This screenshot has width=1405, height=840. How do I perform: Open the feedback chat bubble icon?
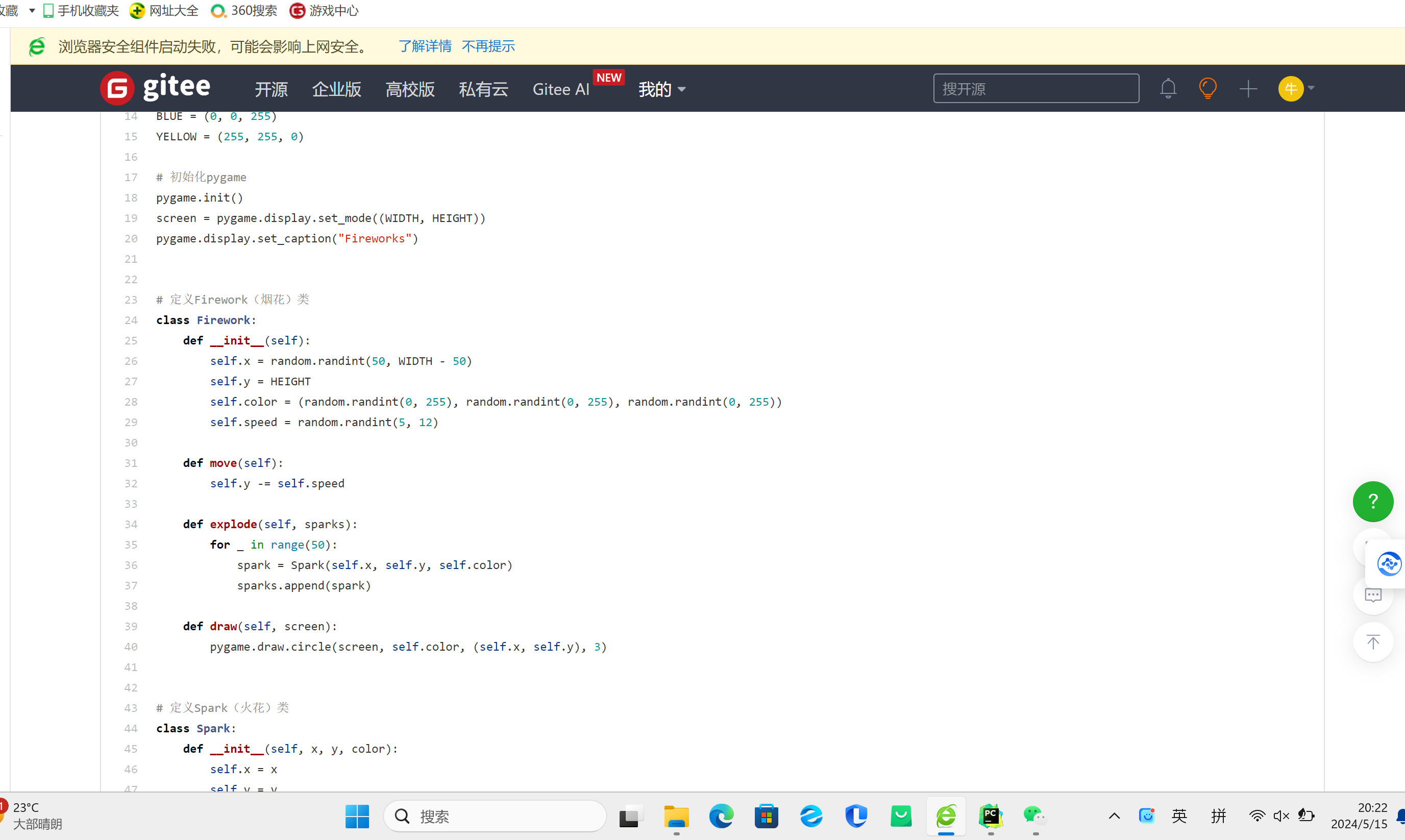(x=1373, y=595)
